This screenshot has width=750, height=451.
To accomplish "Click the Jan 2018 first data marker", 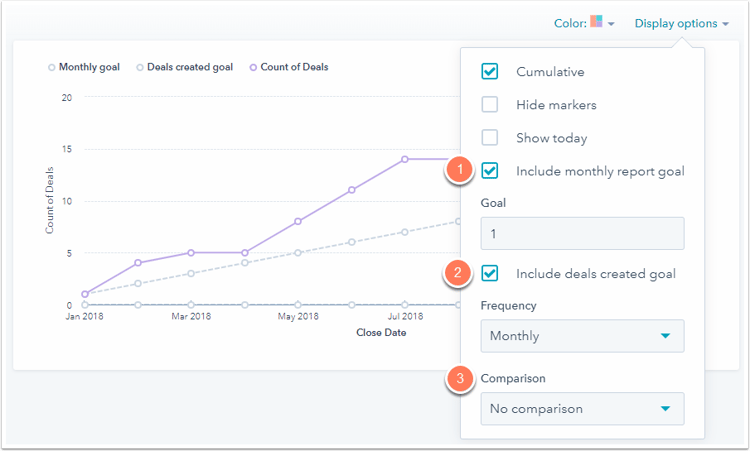I will point(84,294).
